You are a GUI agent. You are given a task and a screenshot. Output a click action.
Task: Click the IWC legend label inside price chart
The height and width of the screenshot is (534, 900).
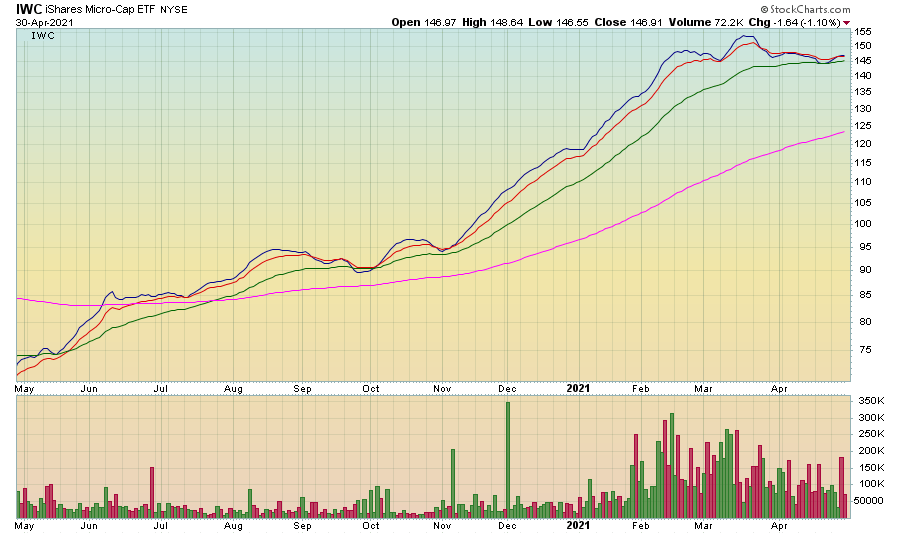43,36
